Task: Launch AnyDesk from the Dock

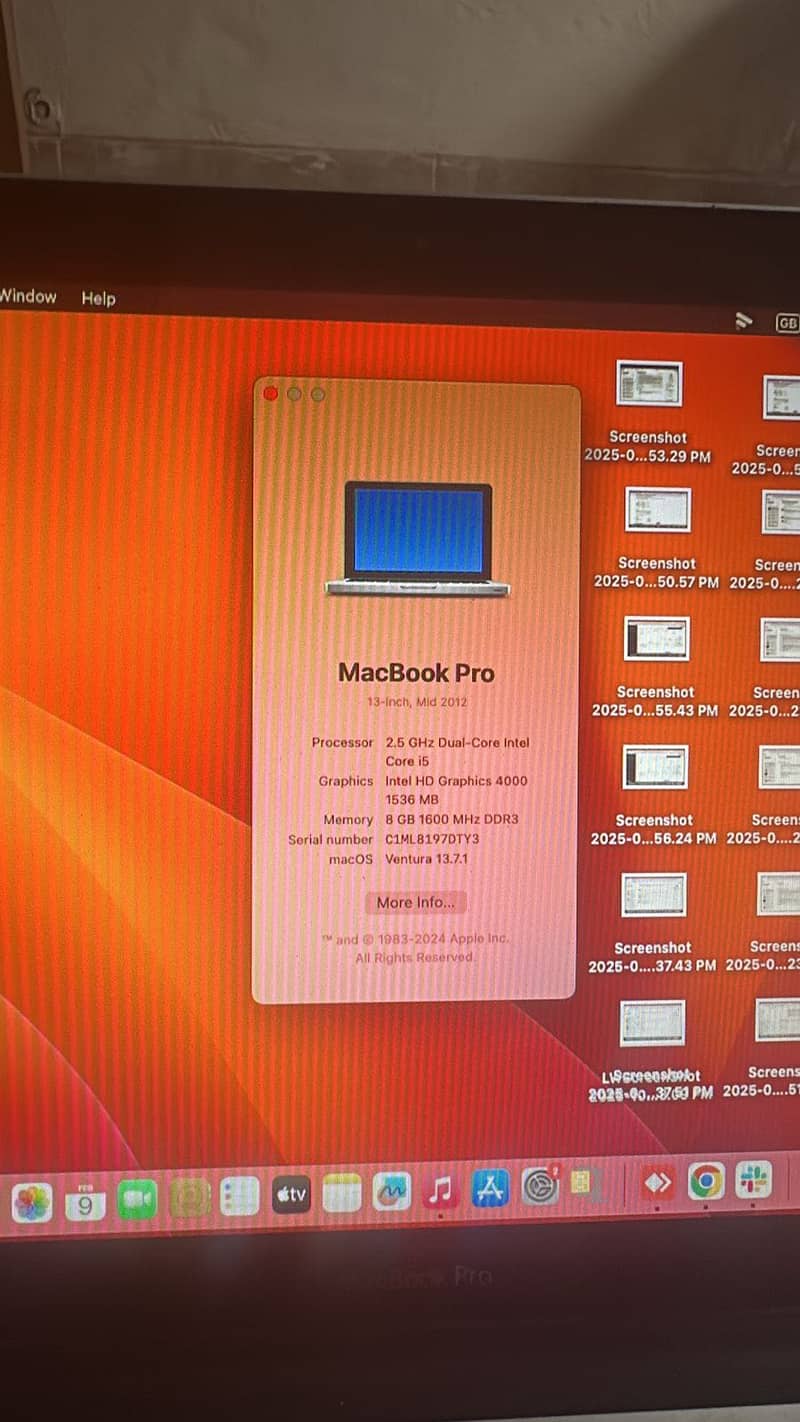Action: click(657, 1183)
